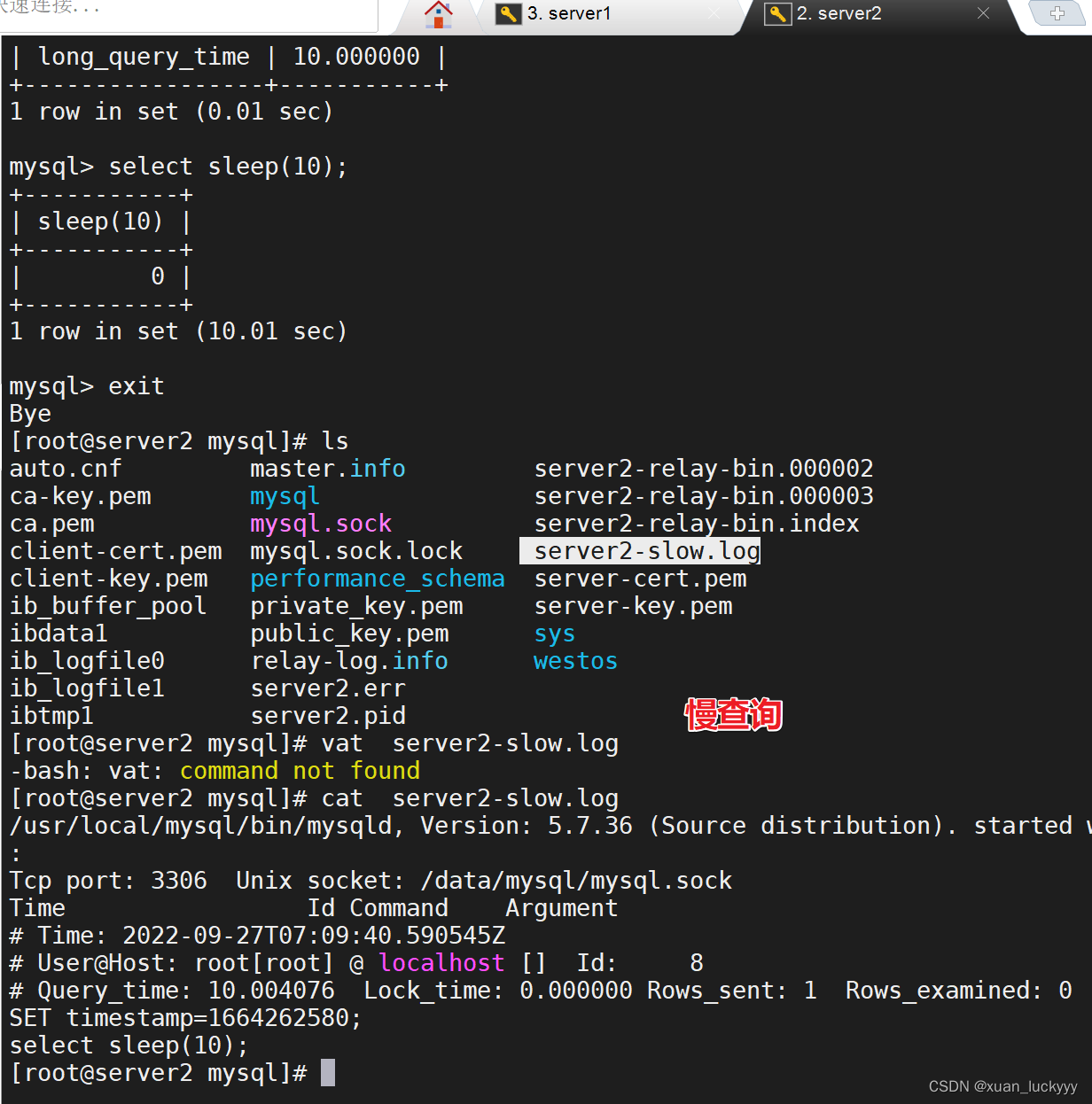Click ibdata1 file name
This screenshot has height=1104, width=1092.
tap(58, 634)
